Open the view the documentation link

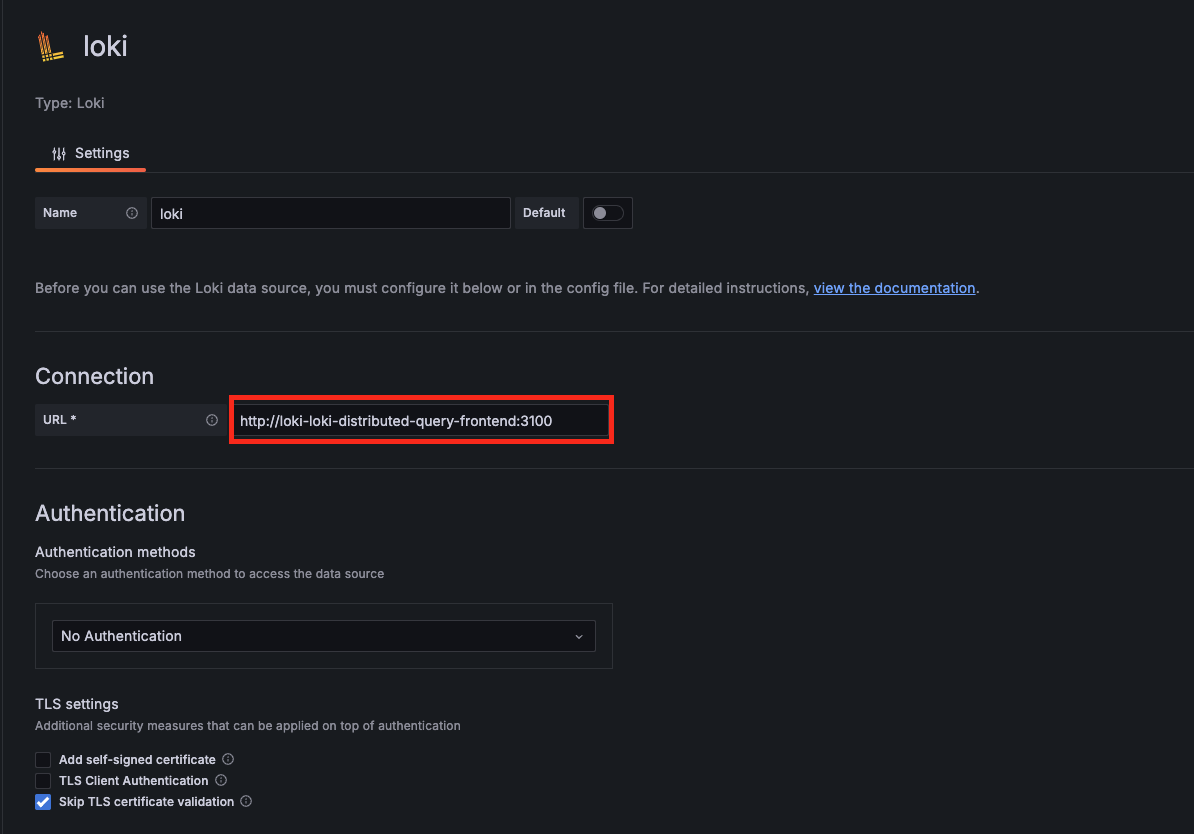point(894,288)
